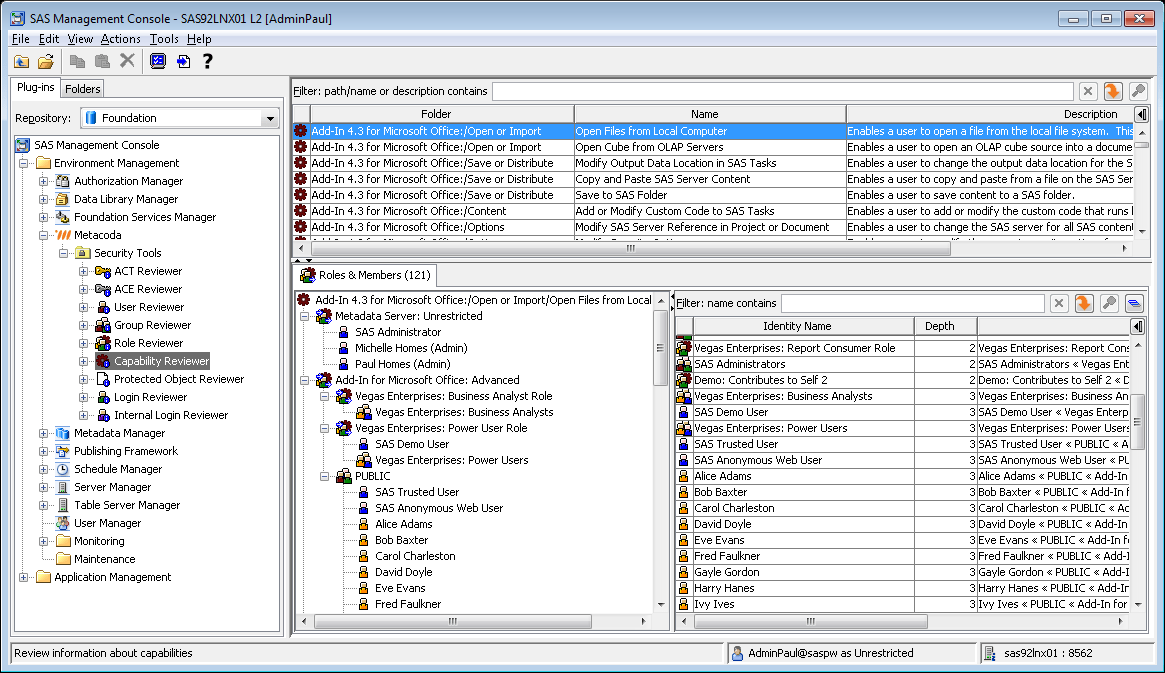Select the Role Reviewer tree item
Screen dimensions: 1165x673
pyautogui.click(x=149, y=343)
